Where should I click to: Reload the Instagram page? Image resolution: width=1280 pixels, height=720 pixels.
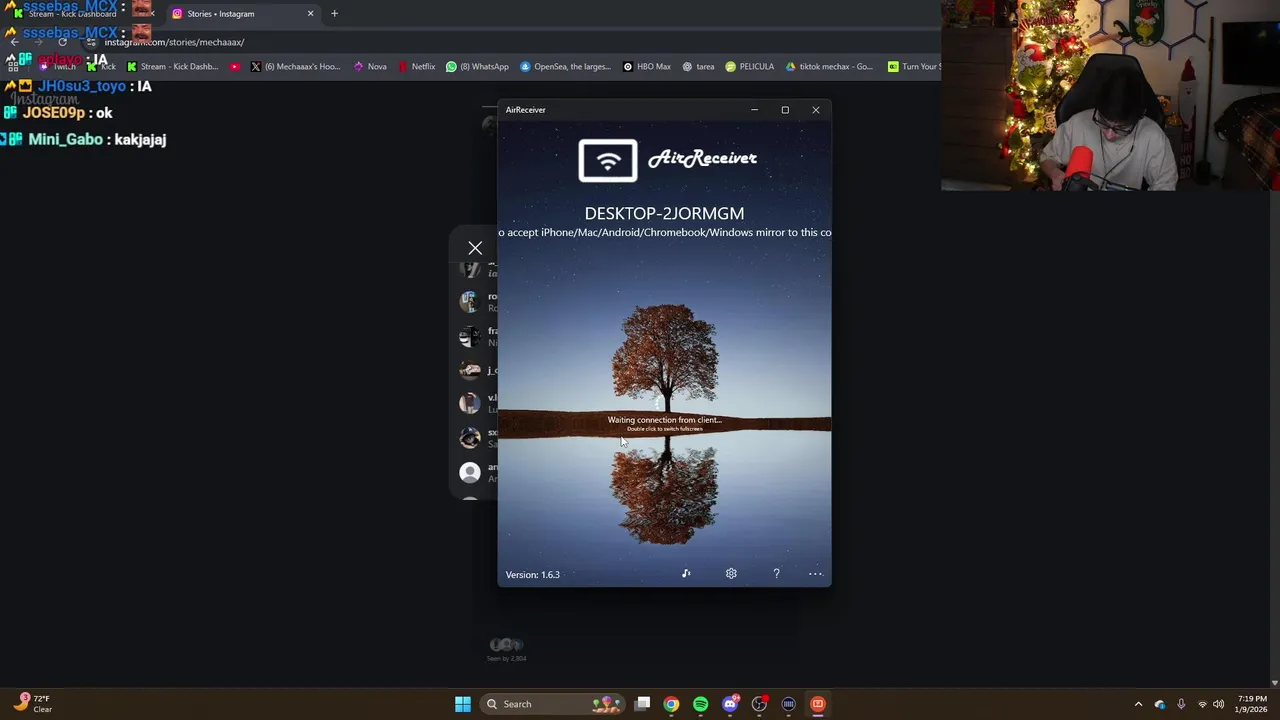click(x=62, y=42)
